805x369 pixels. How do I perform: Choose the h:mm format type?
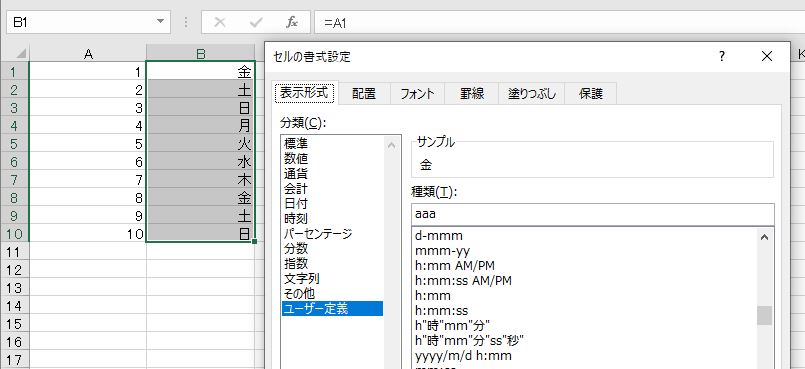click(585, 296)
